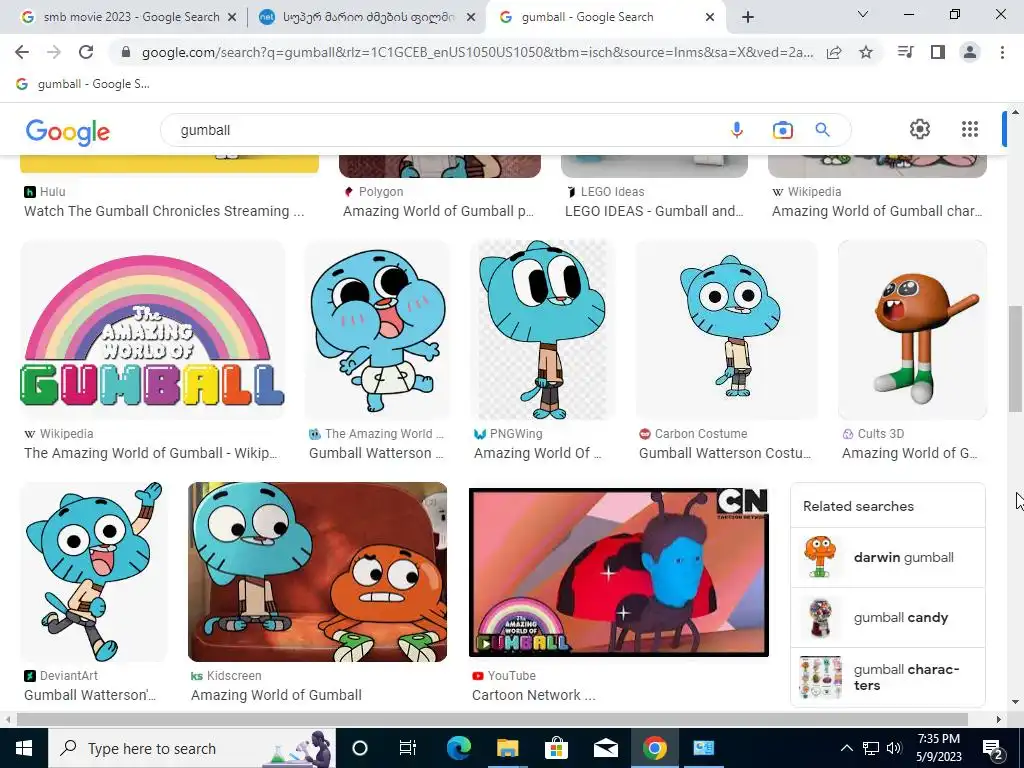Go back with the browser back arrow

pos(22,52)
